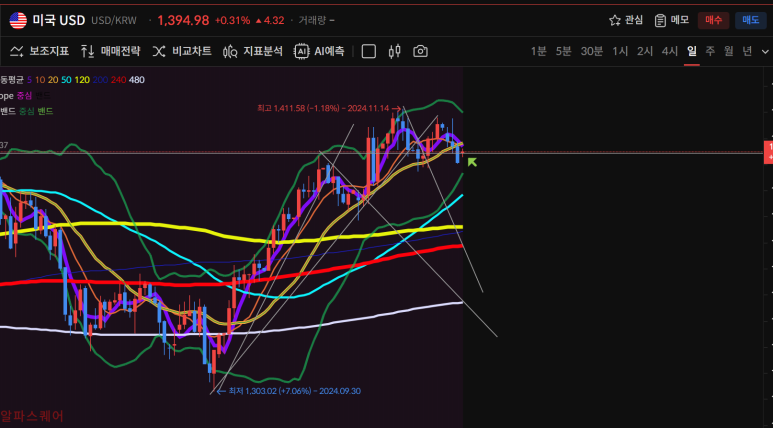Image resolution: width=773 pixels, height=428 pixels.
Task: Click the 관심 star icon
Action: point(615,20)
